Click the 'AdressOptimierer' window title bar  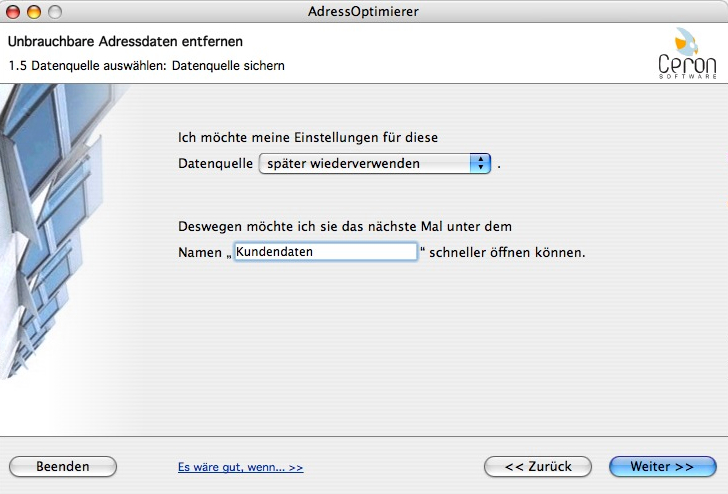click(364, 12)
